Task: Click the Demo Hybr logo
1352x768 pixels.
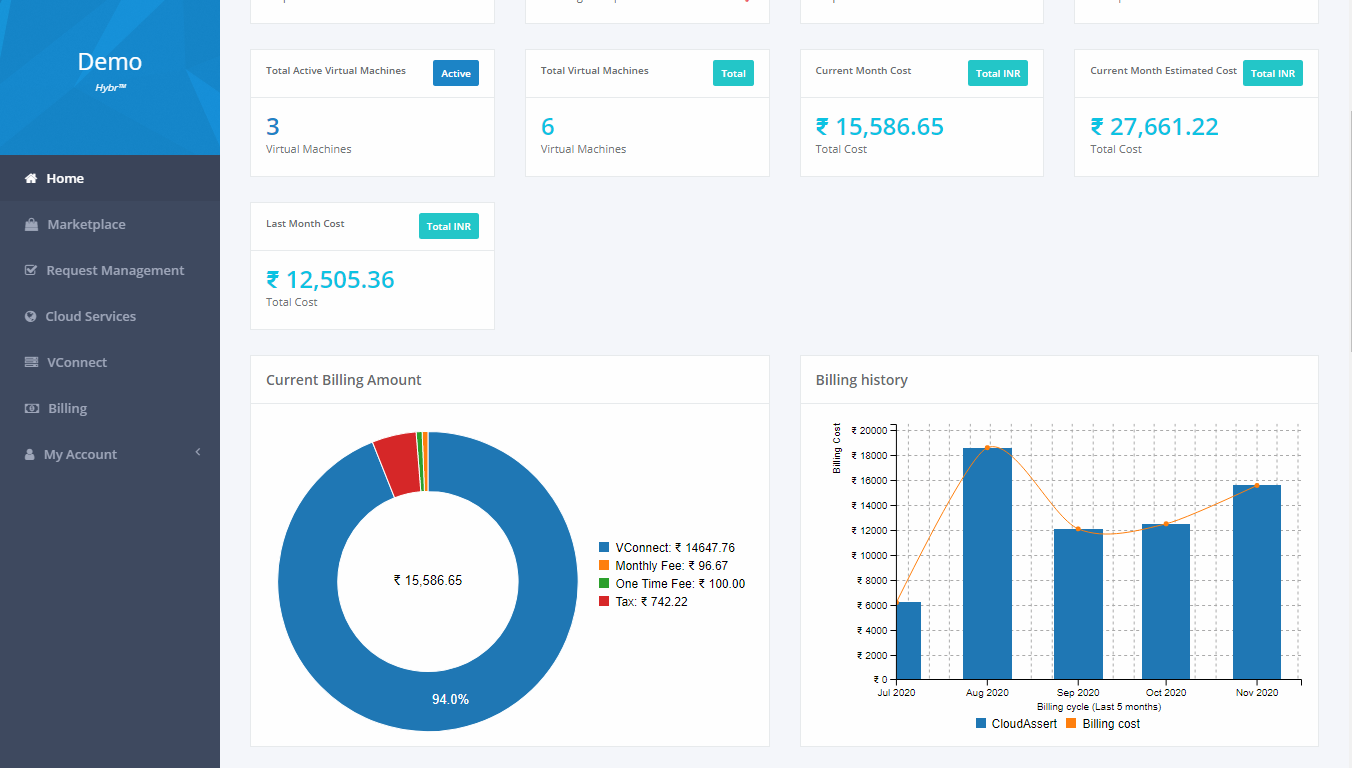Action: click(109, 70)
